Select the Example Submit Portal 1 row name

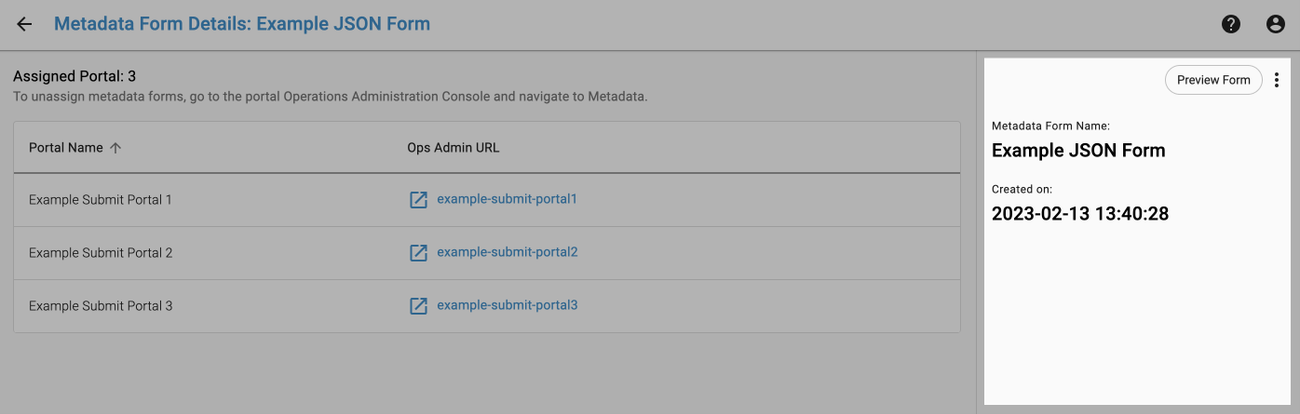pos(100,200)
